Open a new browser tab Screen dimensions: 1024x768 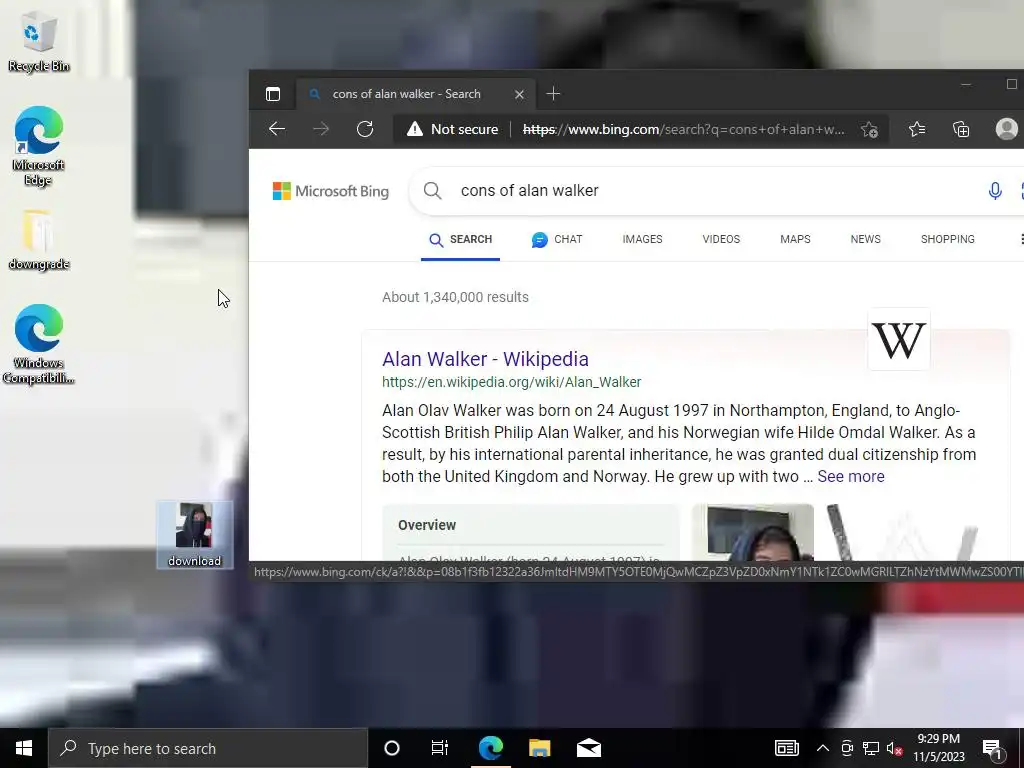(x=553, y=94)
